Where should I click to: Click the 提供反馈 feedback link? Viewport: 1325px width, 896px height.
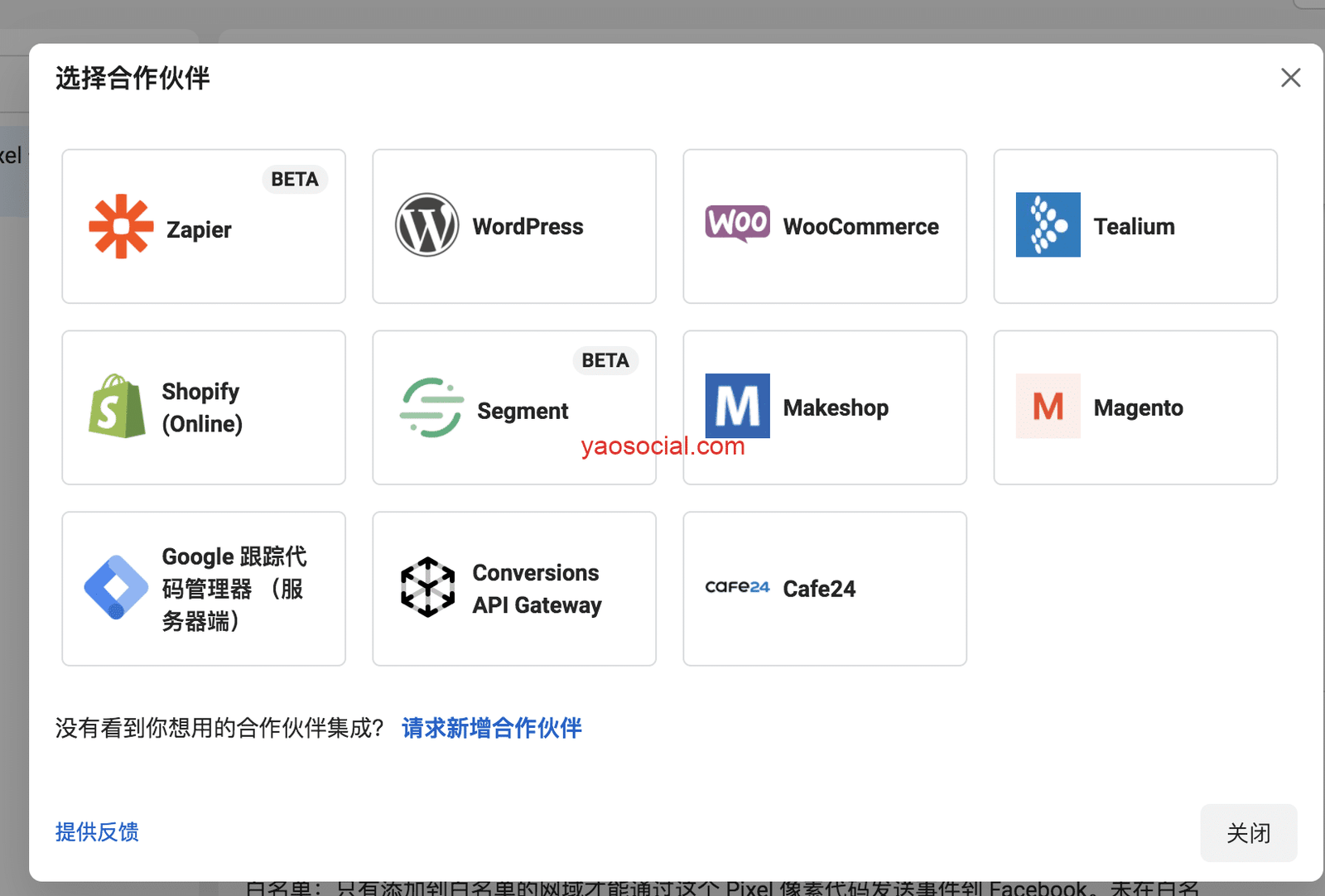coord(97,832)
